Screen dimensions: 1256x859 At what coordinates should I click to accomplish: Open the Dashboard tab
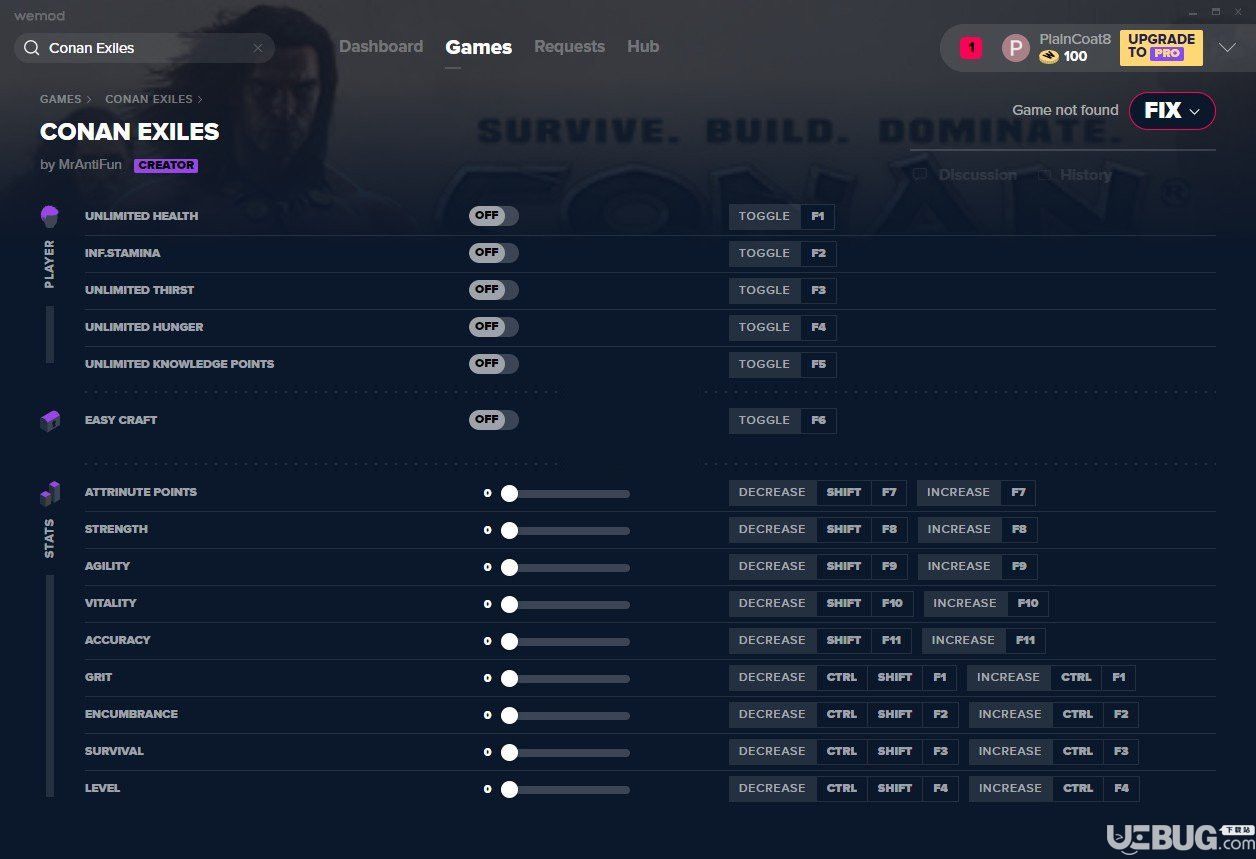click(381, 47)
